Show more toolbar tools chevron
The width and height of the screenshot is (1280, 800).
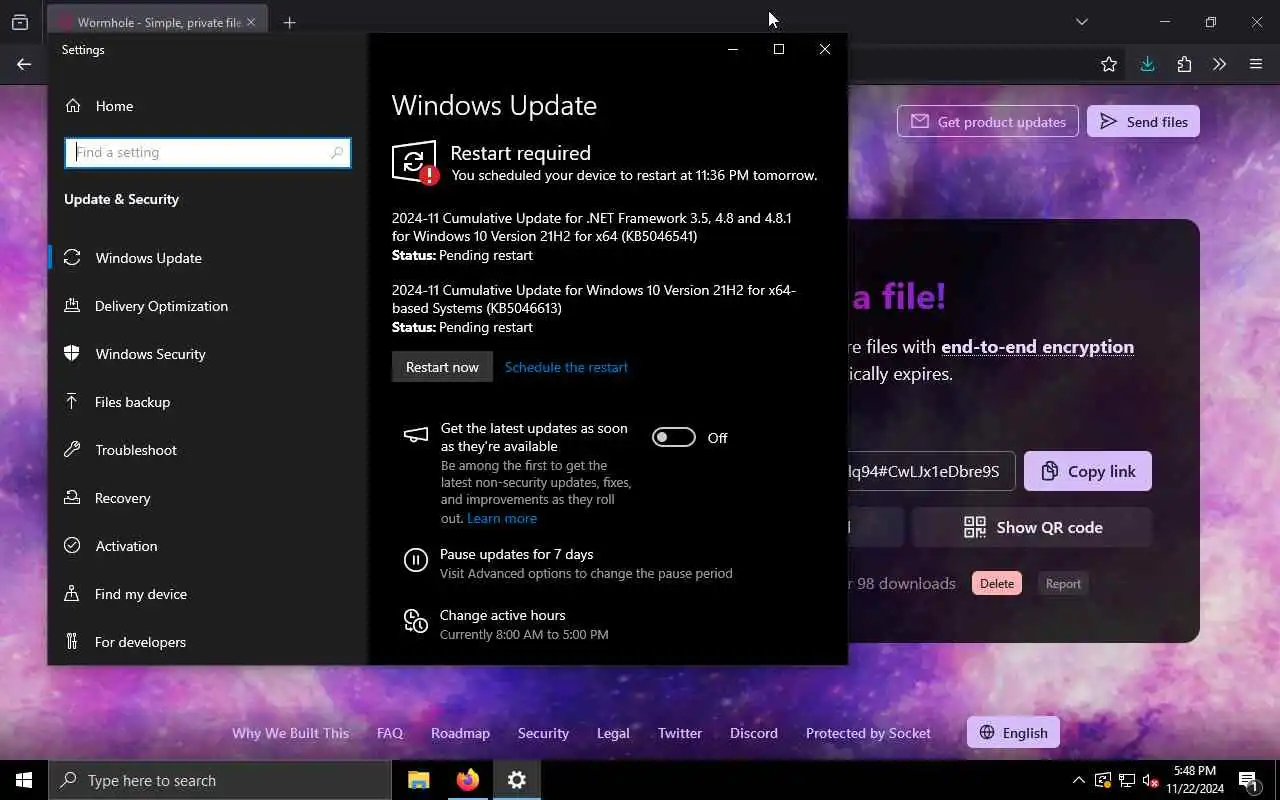click(1220, 64)
